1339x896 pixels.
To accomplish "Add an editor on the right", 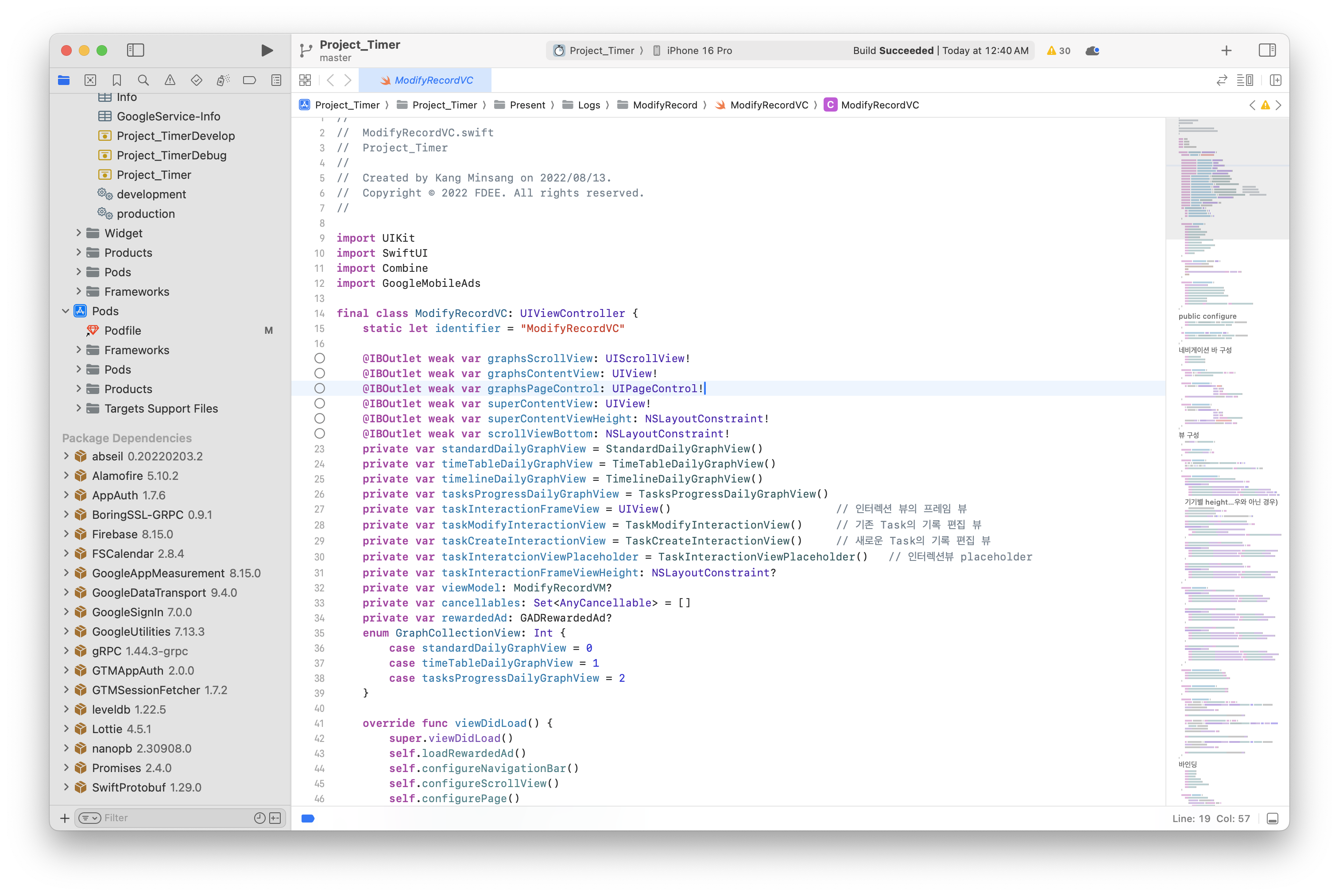I will [x=1276, y=81].
